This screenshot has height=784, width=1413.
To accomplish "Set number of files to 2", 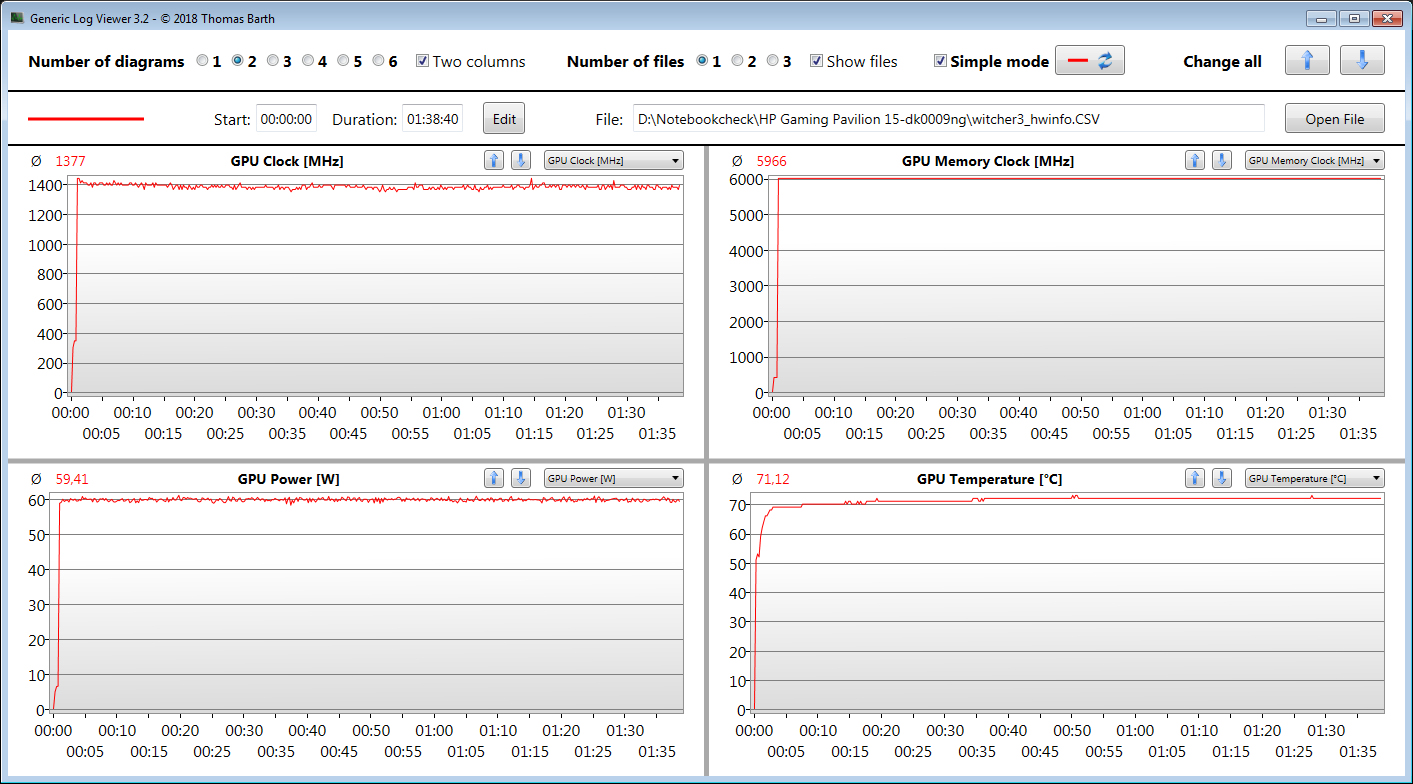I will pos(738,61).
